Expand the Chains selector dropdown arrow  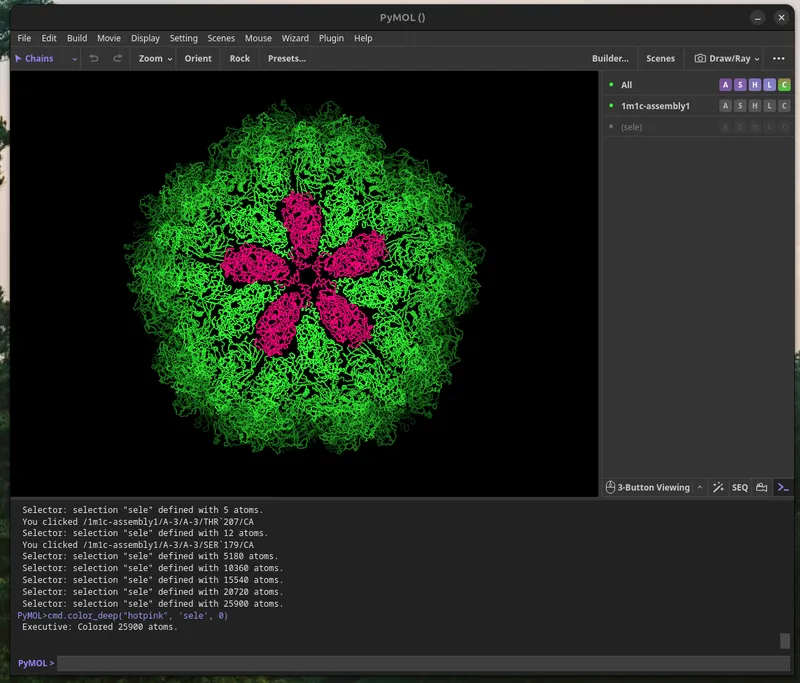pyautogui.click(x=75, y=58)
